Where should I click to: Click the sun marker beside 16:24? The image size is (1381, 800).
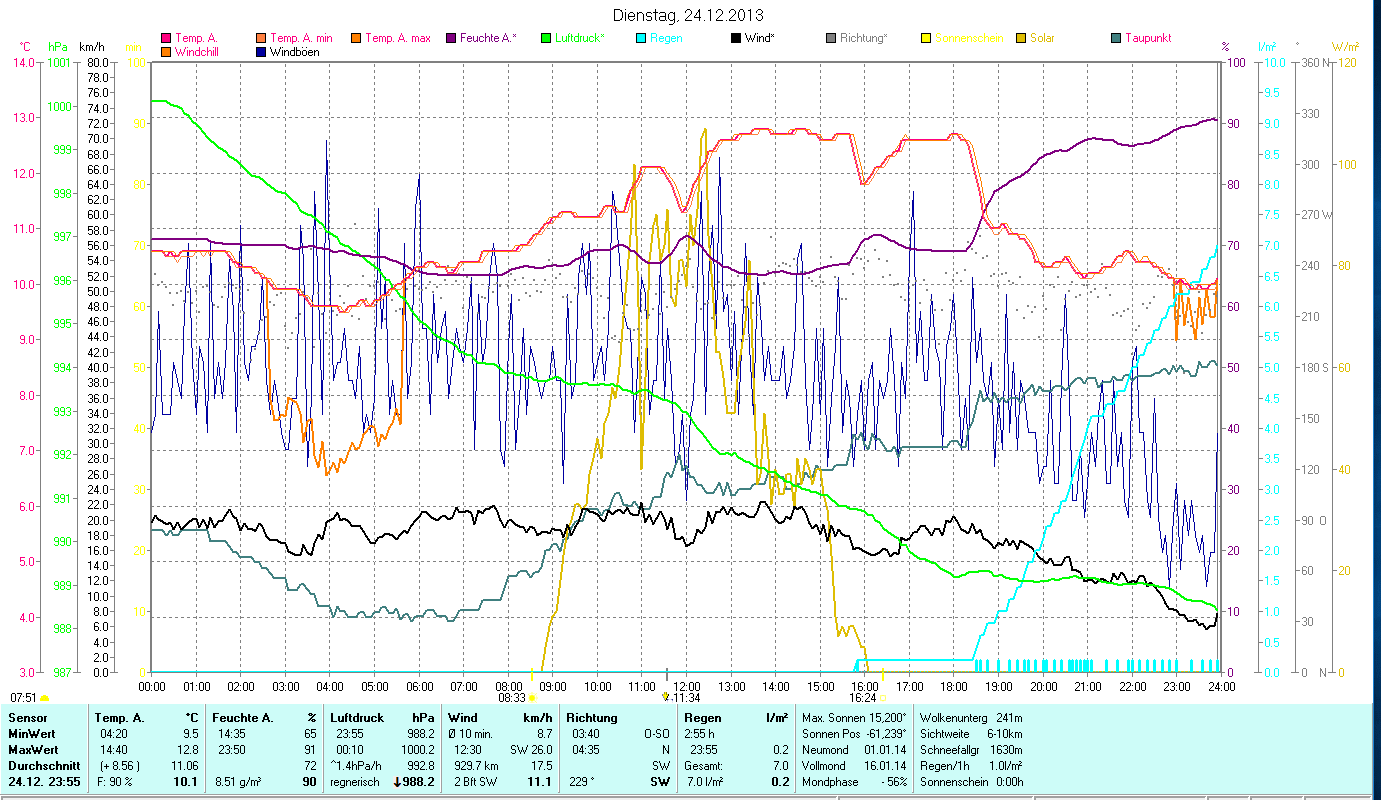(x=882, y=697)
